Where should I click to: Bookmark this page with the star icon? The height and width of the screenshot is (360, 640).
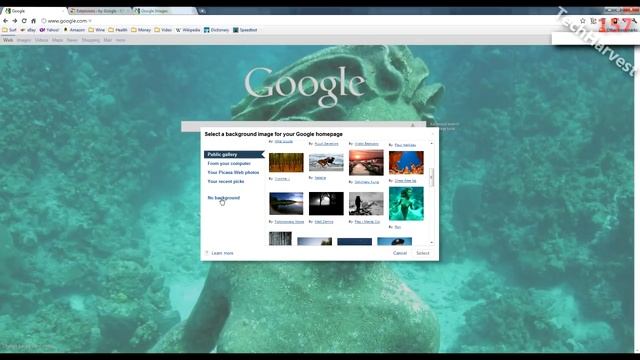click(583, 21)
